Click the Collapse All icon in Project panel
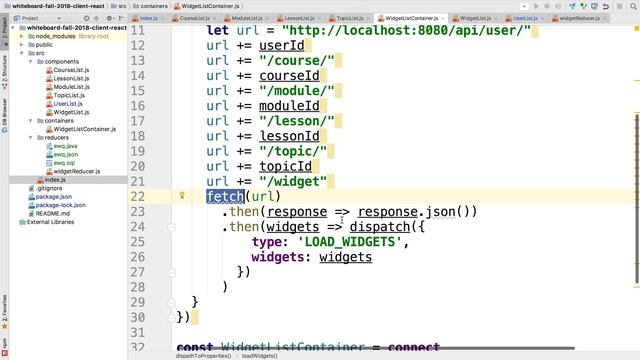The width and height of the screenshot is (640, 360). pyautogui.click(x=97, y=18)
